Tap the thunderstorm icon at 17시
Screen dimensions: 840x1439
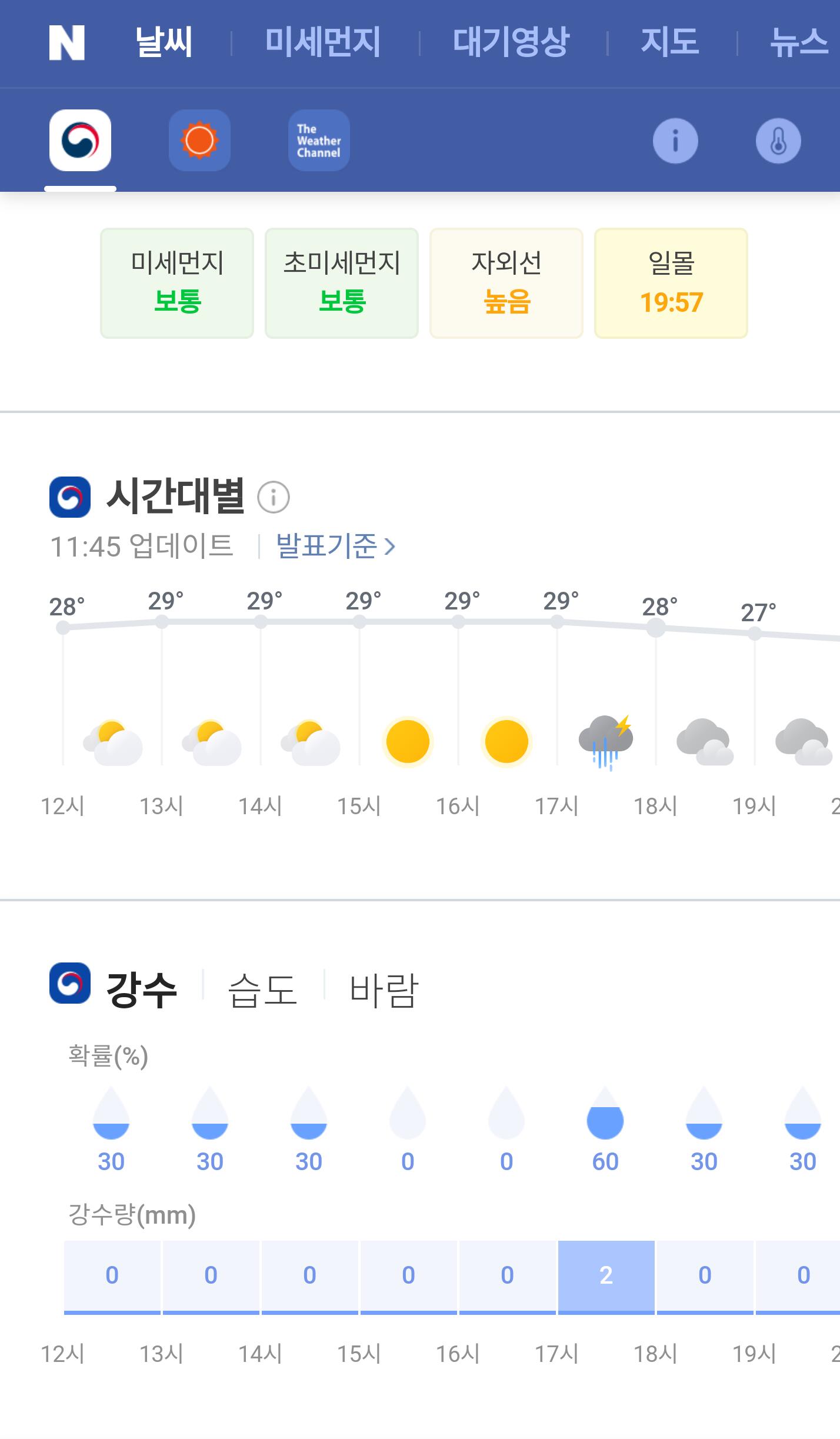click(606, 742)
